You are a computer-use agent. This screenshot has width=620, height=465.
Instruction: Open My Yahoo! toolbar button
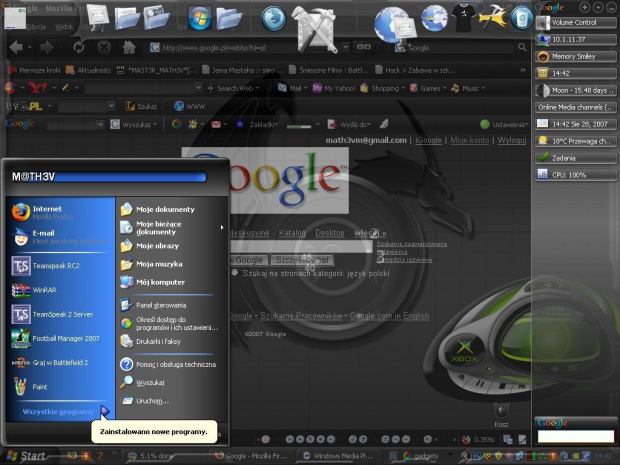coord(334,88)
